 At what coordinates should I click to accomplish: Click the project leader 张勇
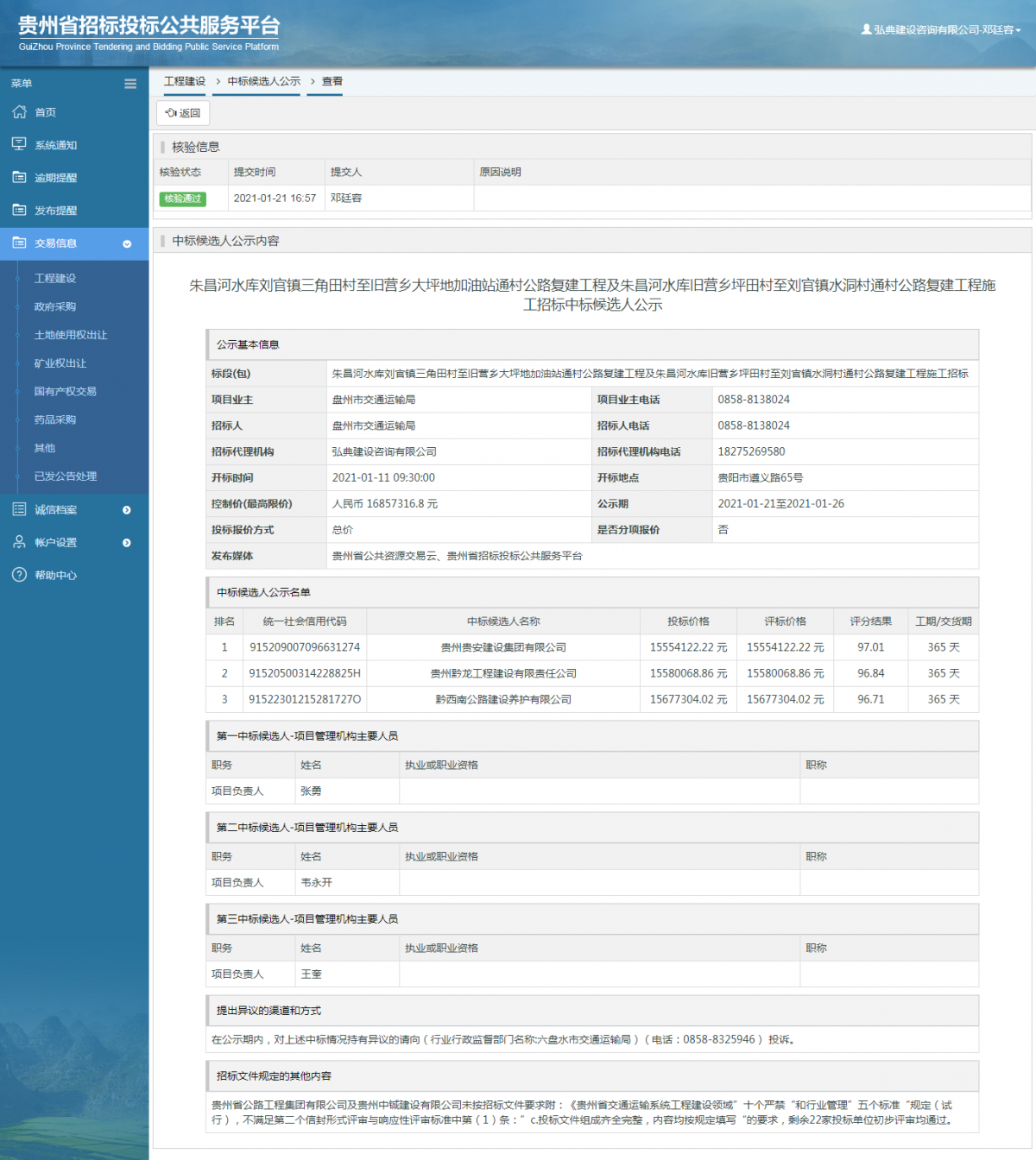[311, 791]
